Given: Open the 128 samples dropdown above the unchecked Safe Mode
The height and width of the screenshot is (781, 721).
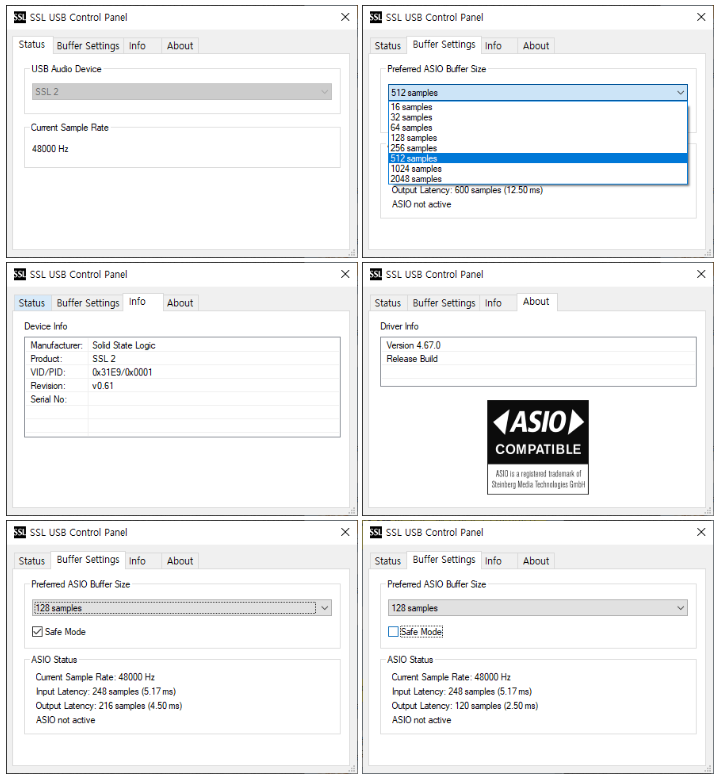Looking at the screenshot, I should [538, 608].
